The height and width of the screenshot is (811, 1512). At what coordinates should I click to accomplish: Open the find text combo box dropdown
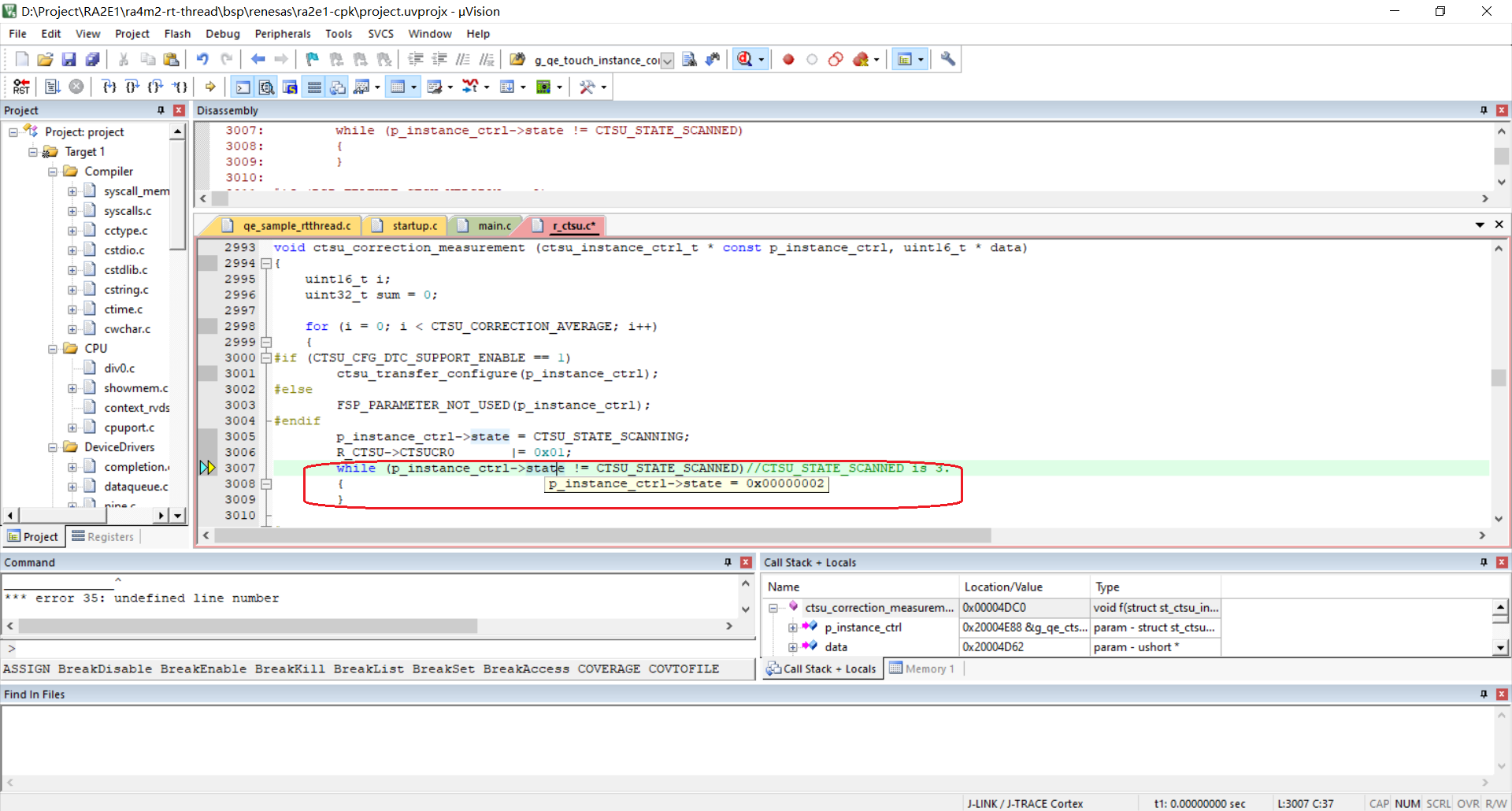[668, 61]
